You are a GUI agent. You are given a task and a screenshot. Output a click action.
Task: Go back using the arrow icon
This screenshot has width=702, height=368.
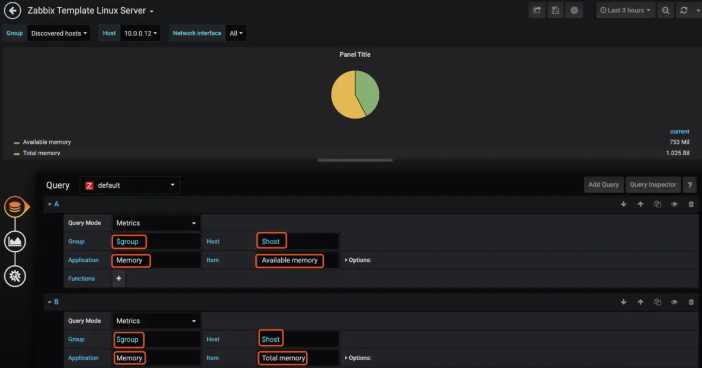click(13, 11)
